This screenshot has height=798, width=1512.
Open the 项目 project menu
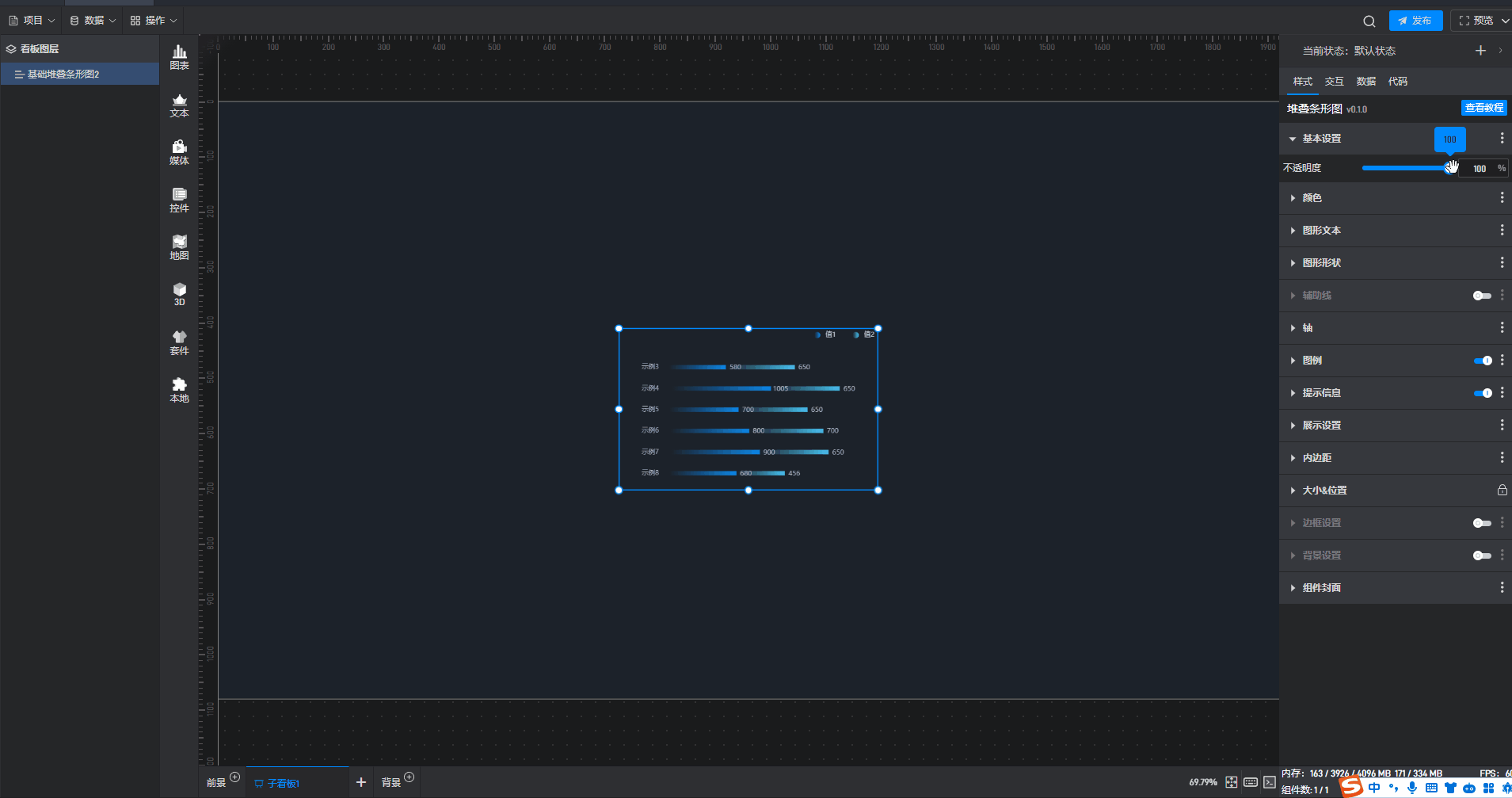(x=32, y=21)
